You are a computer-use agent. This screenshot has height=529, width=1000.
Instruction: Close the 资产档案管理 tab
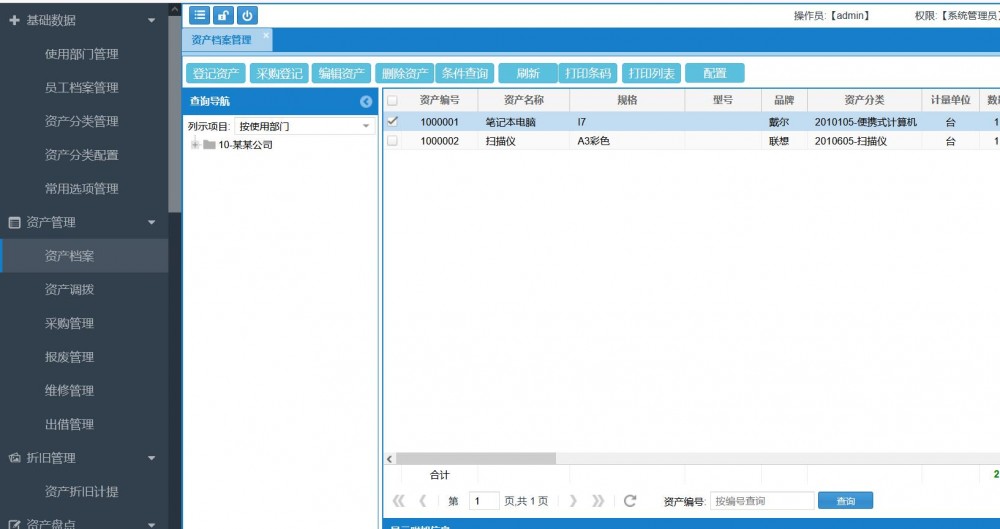[265, 35]
